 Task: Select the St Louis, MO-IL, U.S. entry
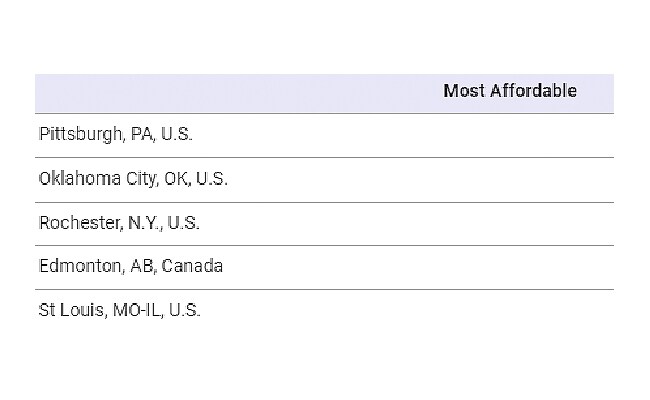pyautogui.click(x=324, y=310)
